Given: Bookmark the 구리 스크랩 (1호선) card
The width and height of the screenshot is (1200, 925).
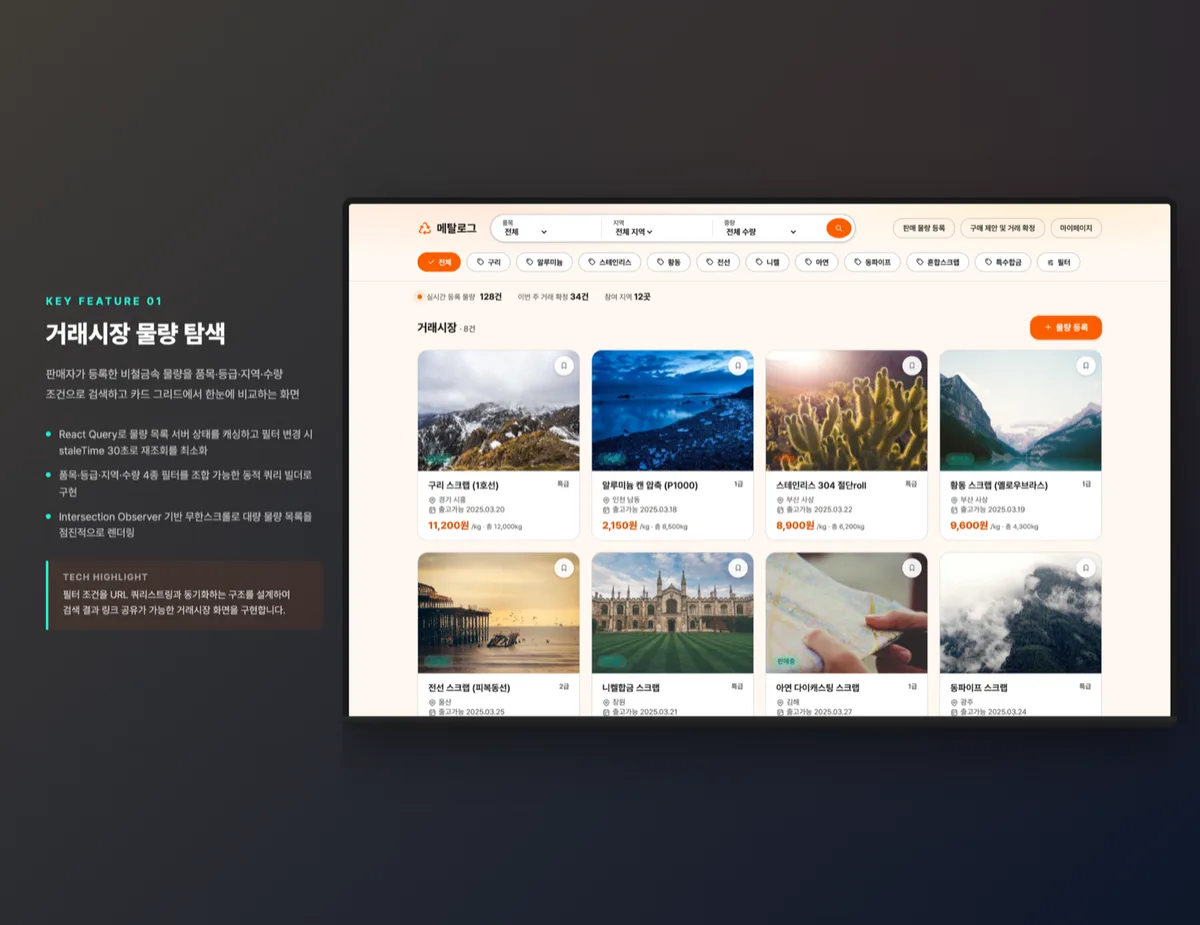Looking at the screenshot, I should coord(564,366).
